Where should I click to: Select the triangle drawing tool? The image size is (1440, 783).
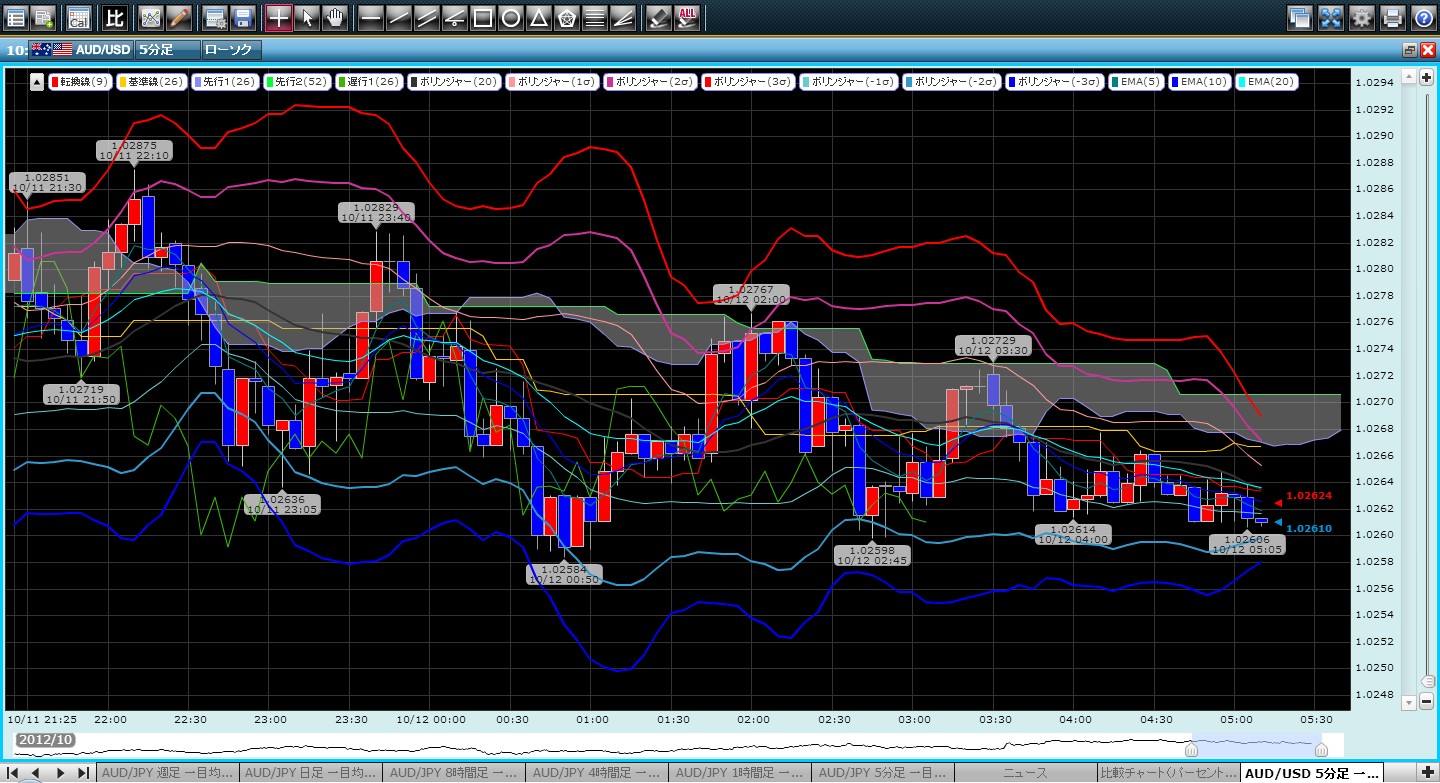click(x=538, y=17)
